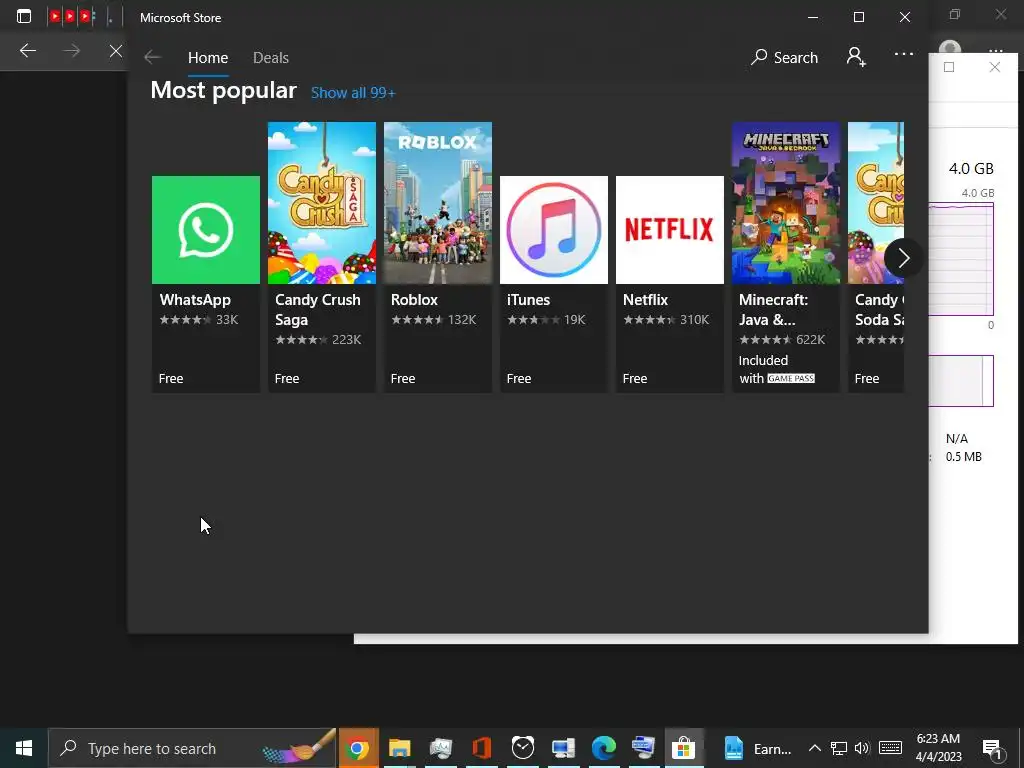1024x768 pixels.
Task: Click the taskbar clock showing 6:23 AM
Action: coord(938,748)
